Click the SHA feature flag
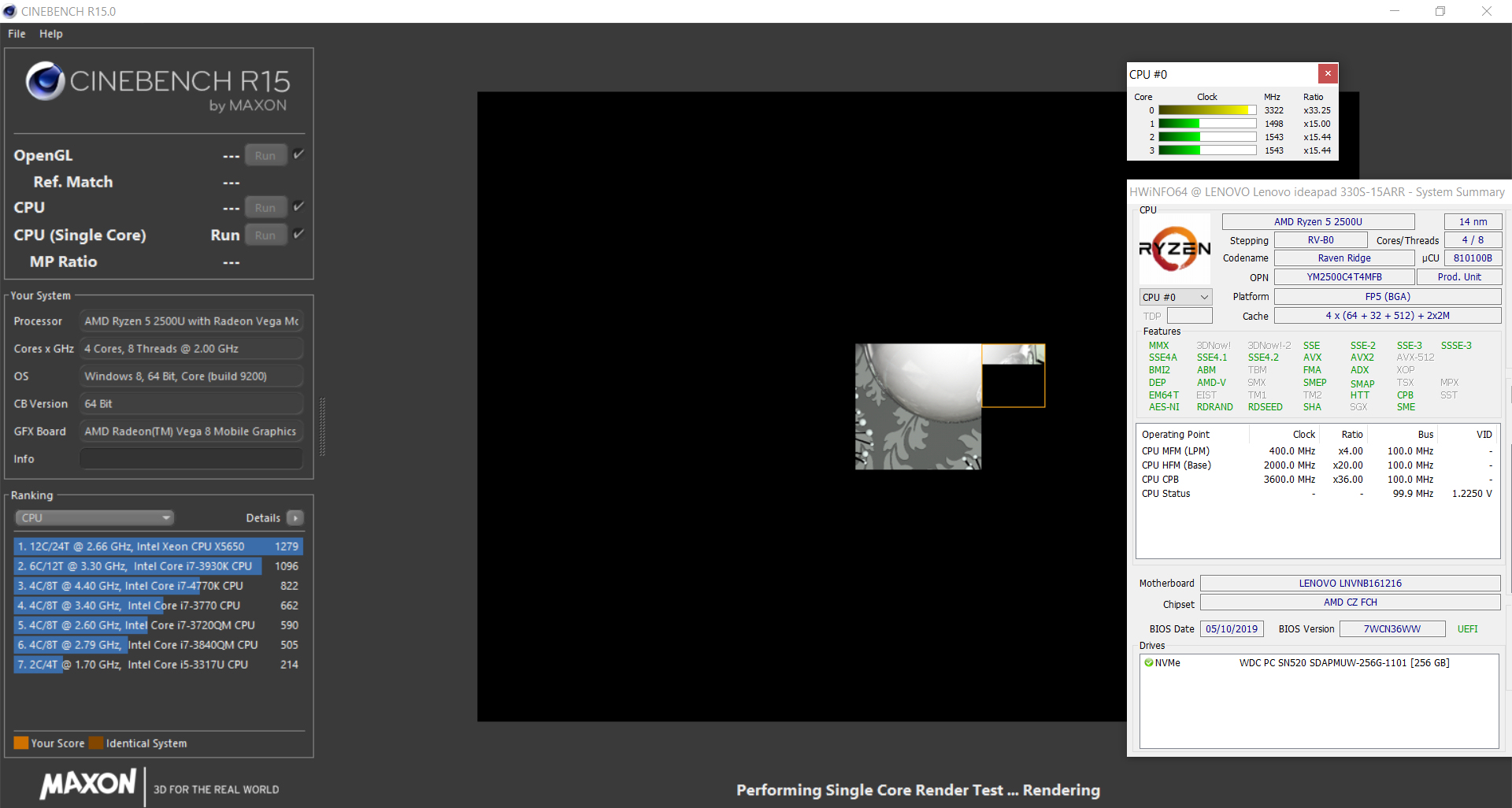The width and height of the screenshot is (1512, 808). (1312, 407)
